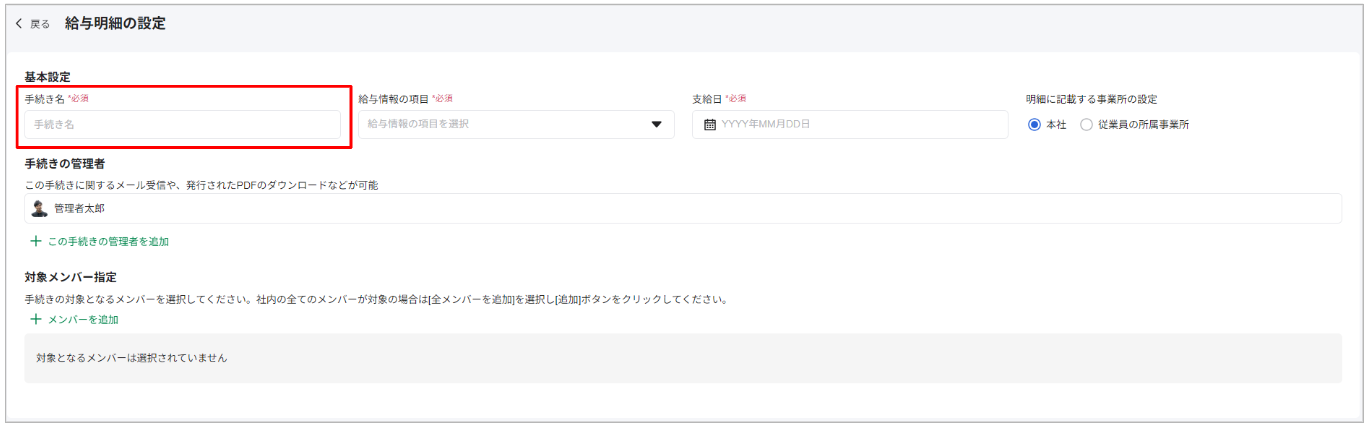
Task: Click the 支給日 field label
Action: (707, 99)
